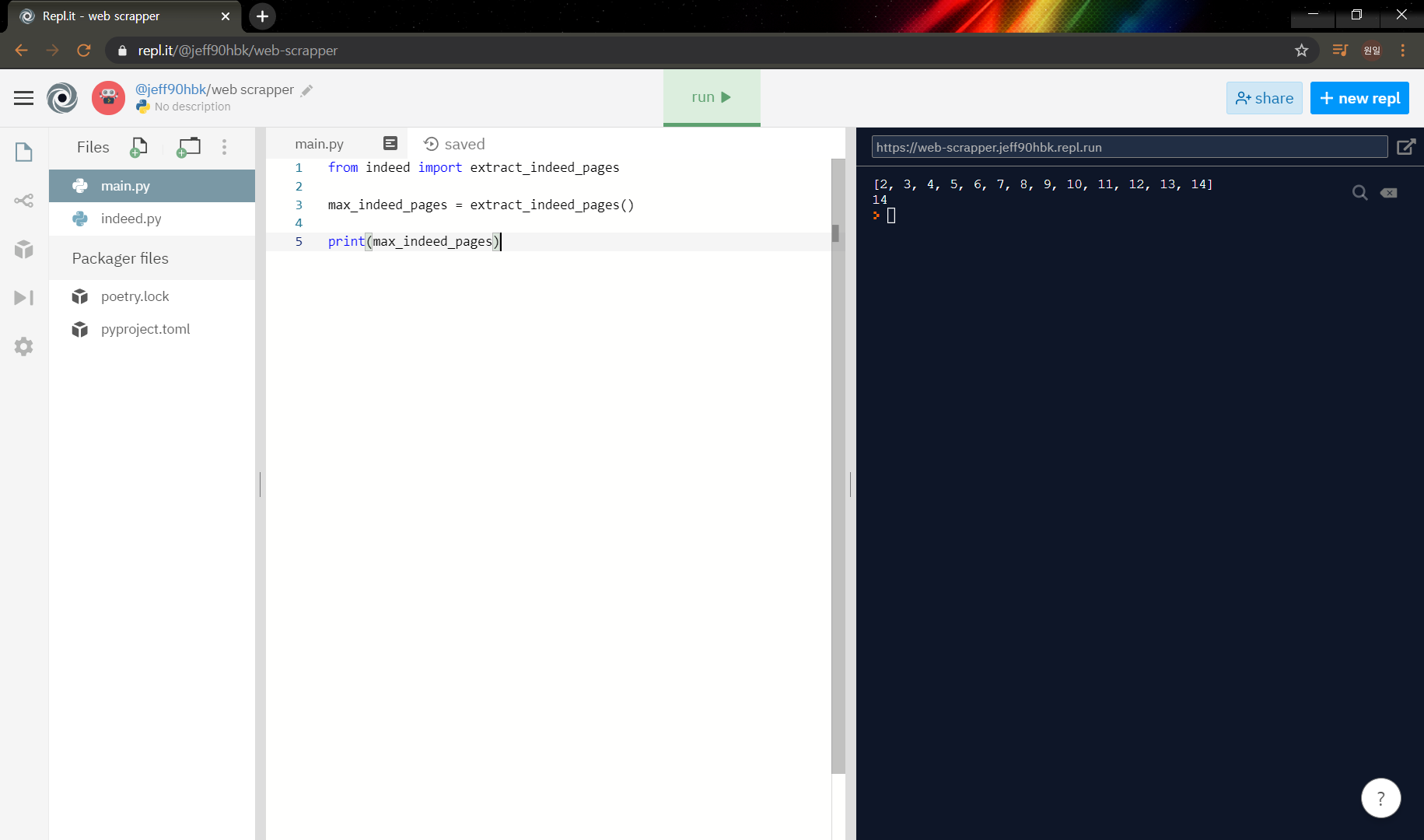
Task: Search the console output
Action: (1359, 193)
